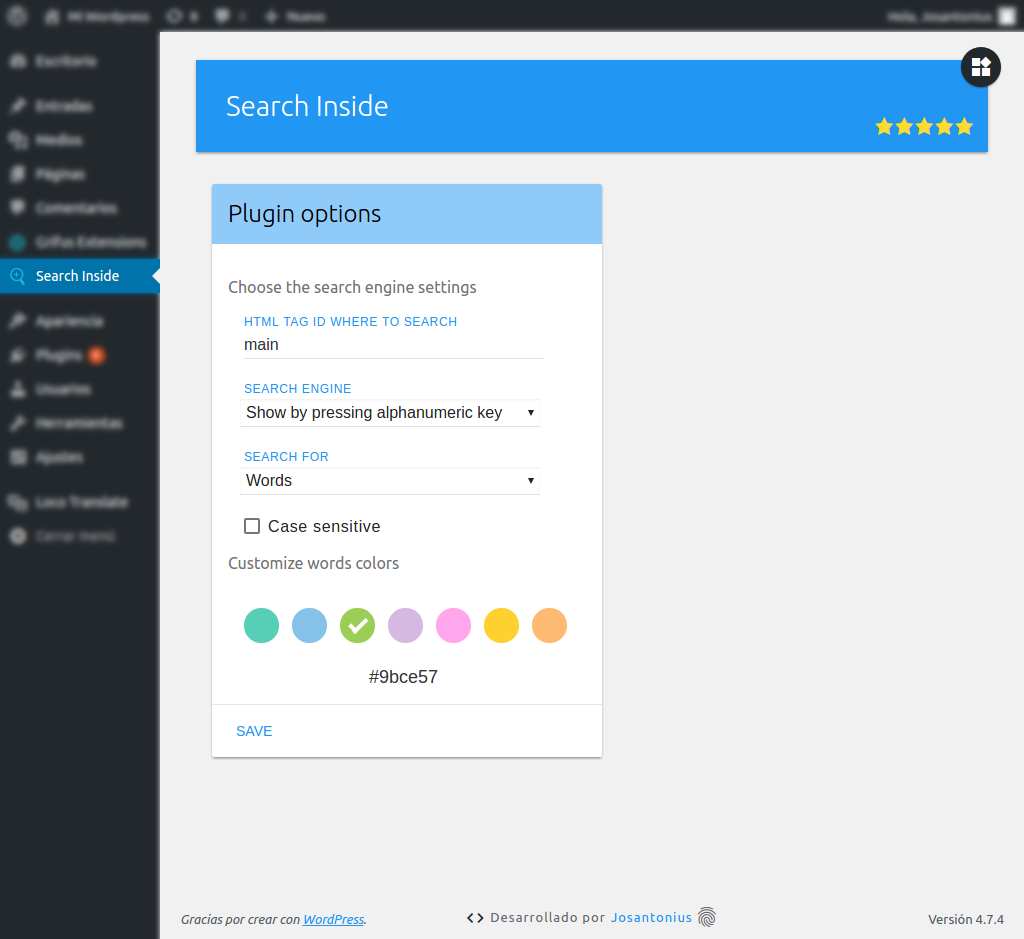Open the Search For dropdown showing Words
The image size is (1024, 939).
click(390, 481)
